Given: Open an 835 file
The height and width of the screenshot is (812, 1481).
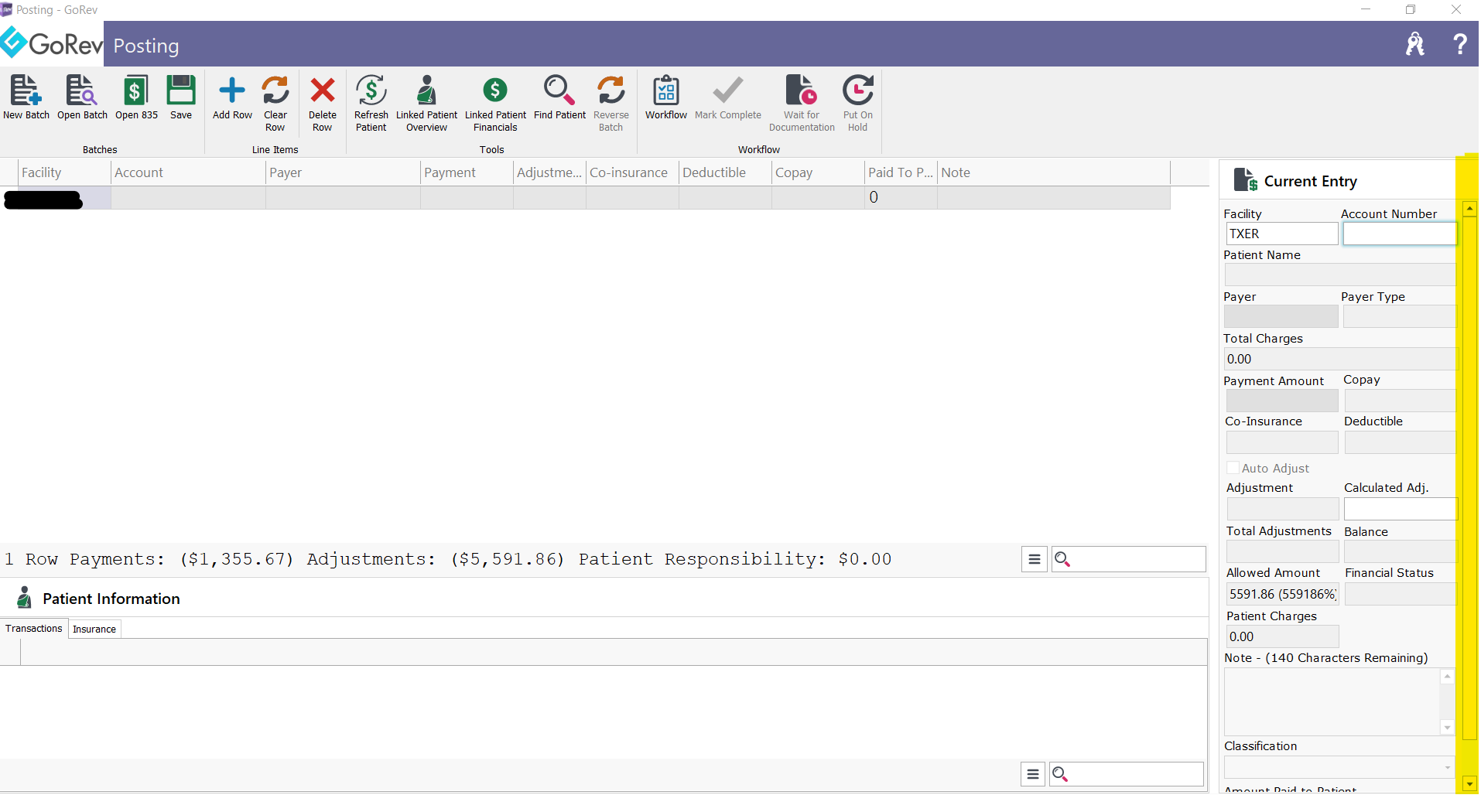Looking at the screenshot, I should pyautogui.click(x=135, y=97).
